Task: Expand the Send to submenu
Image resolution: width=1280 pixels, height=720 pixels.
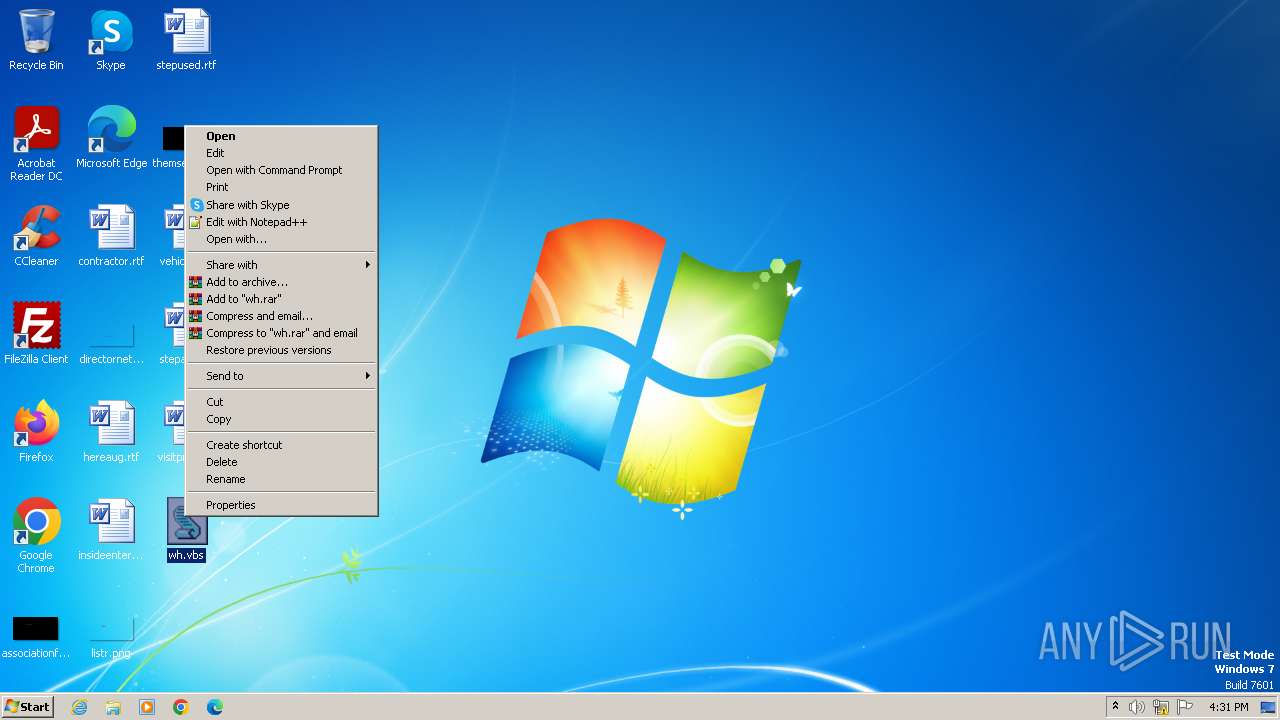Action: tap(281, 376)
